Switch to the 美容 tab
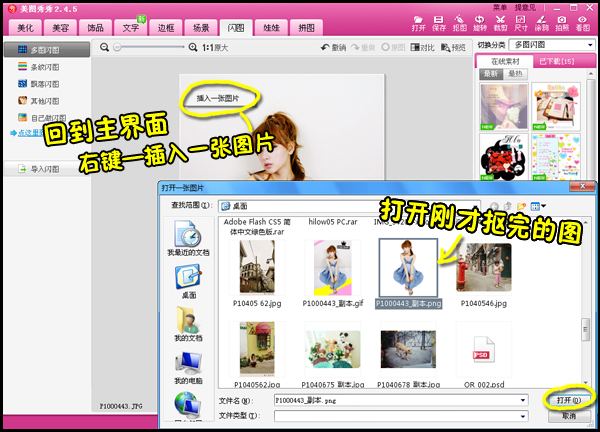 click(60, 27)
